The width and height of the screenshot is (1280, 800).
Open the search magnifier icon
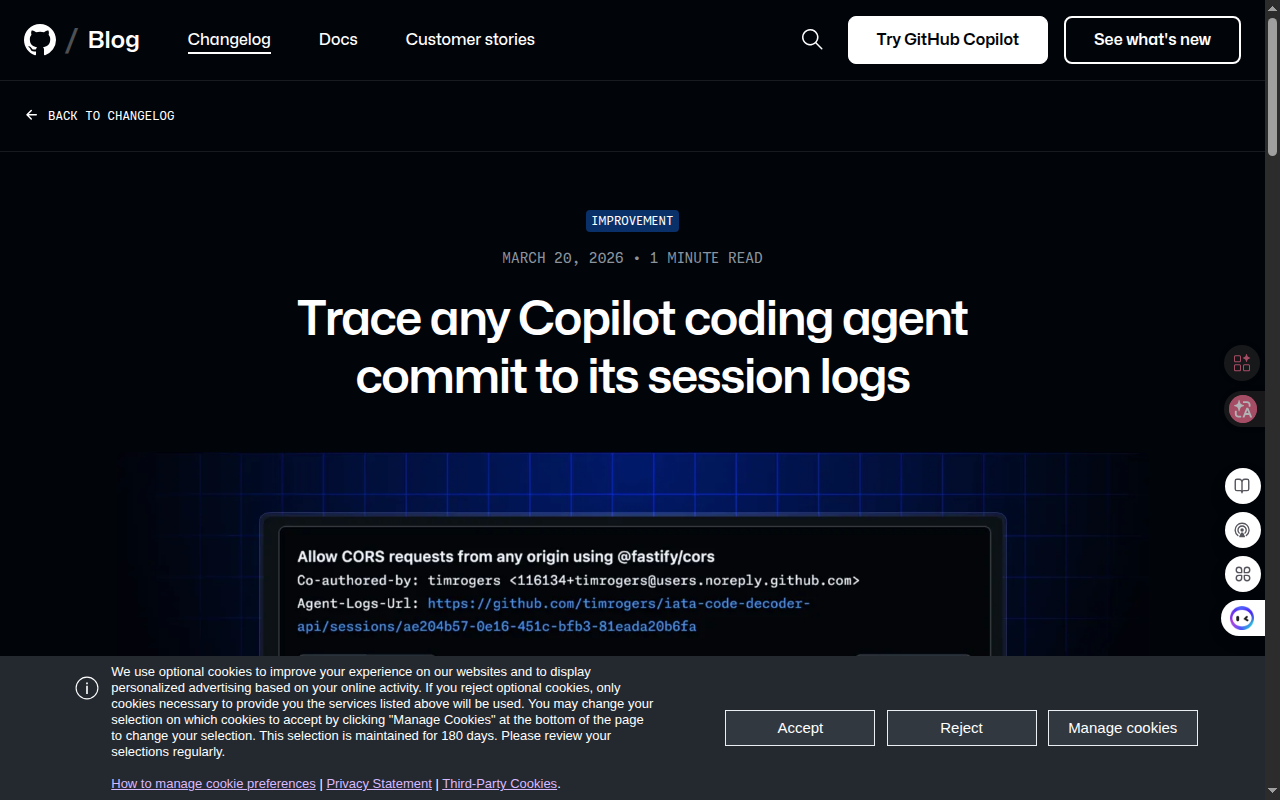pyautogui.click(x=812, y=40)
